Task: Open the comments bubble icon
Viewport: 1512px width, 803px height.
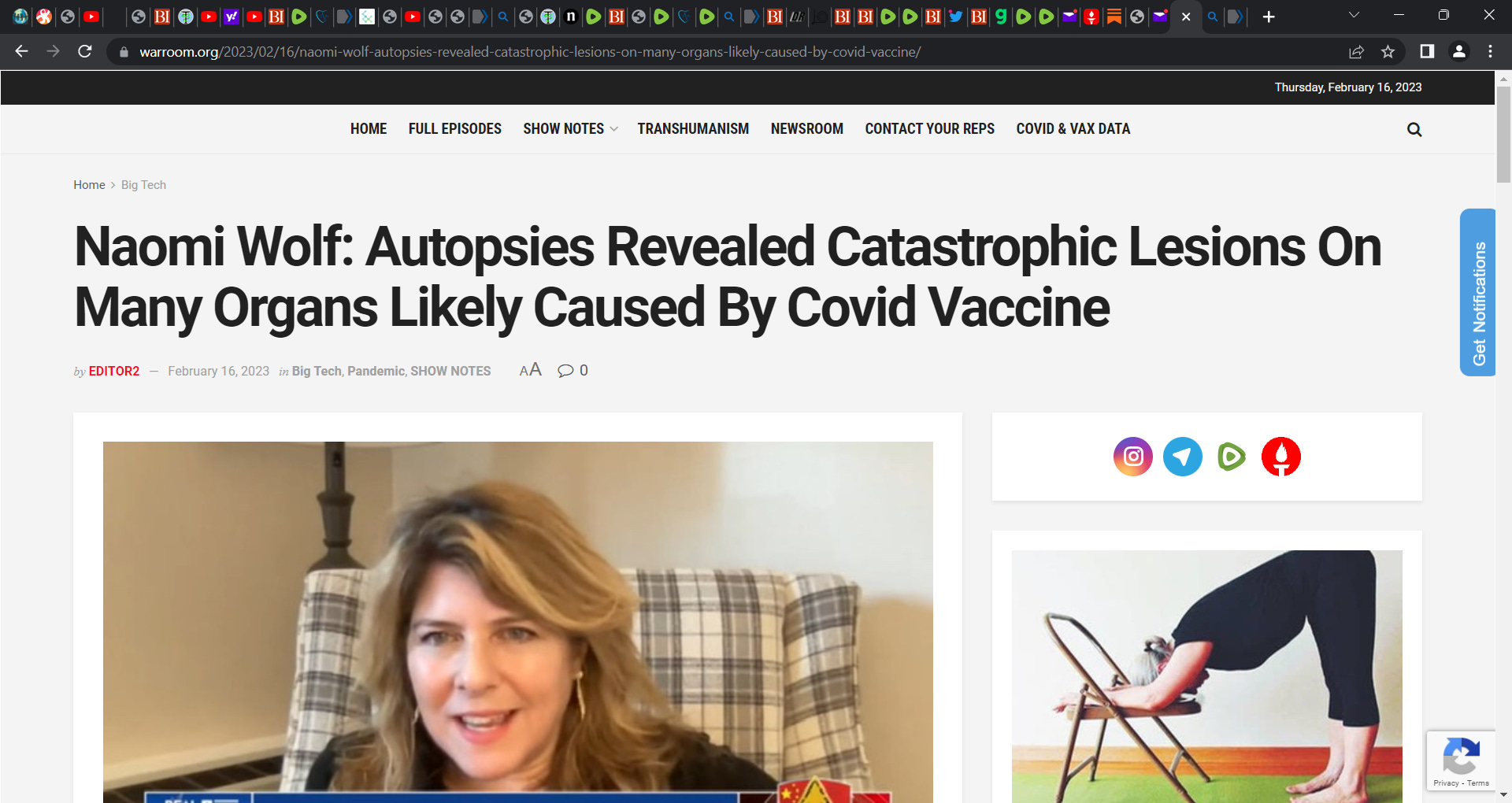Action: tap(565, 371)
